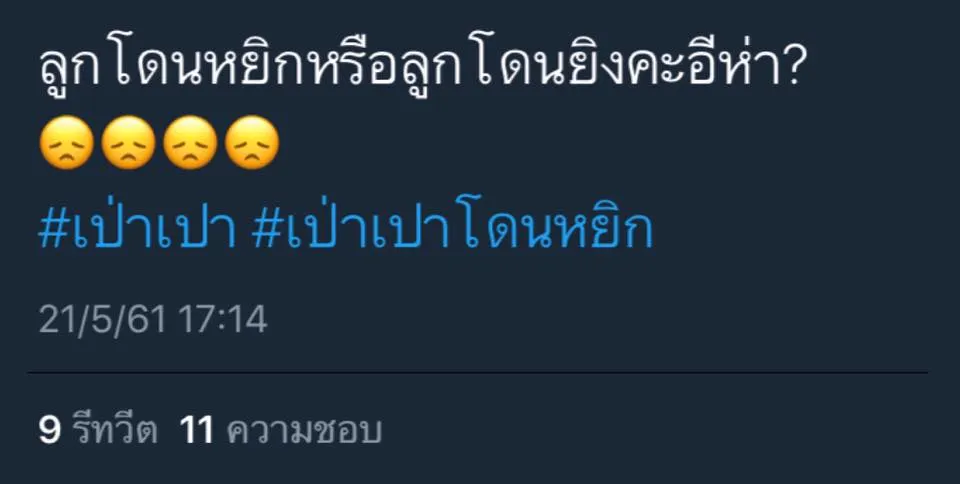Click the fourth sad face emoji
Image resolution: width=960 pixels, height=484 pixels.
coord(252,143)
